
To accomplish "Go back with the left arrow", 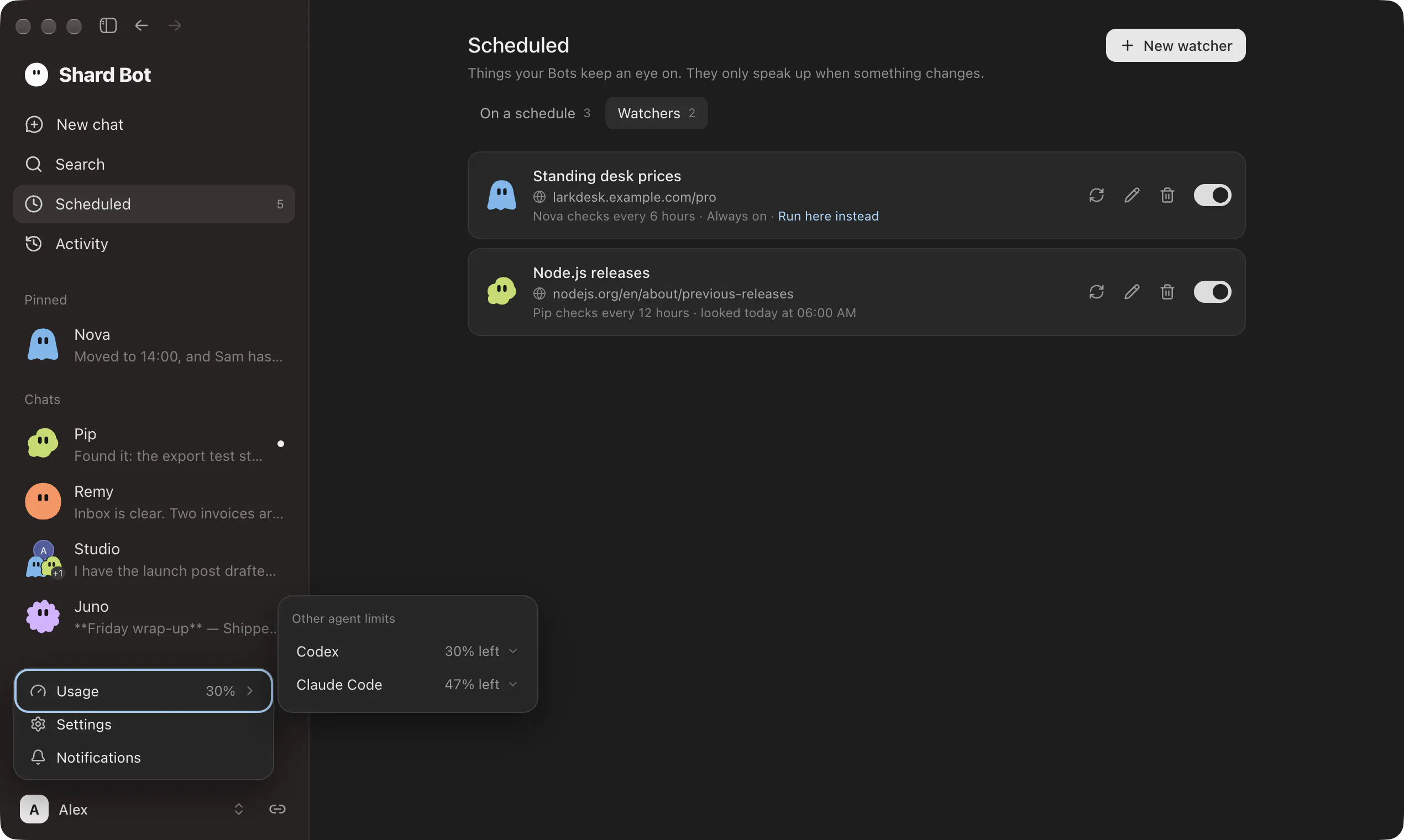I will click(x=142, y=25).
